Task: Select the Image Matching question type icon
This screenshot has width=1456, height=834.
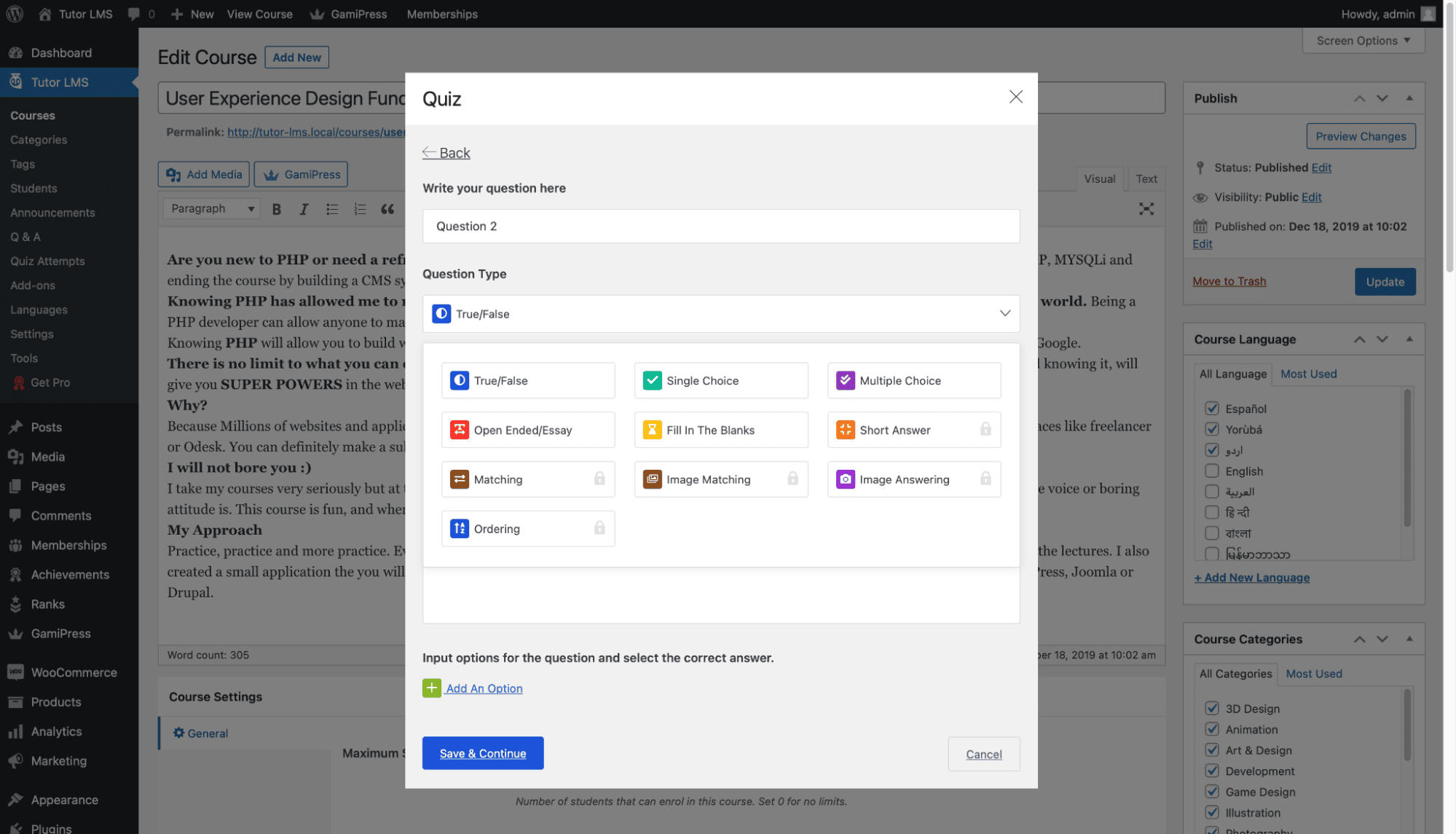Action: [x=651, y=479]
